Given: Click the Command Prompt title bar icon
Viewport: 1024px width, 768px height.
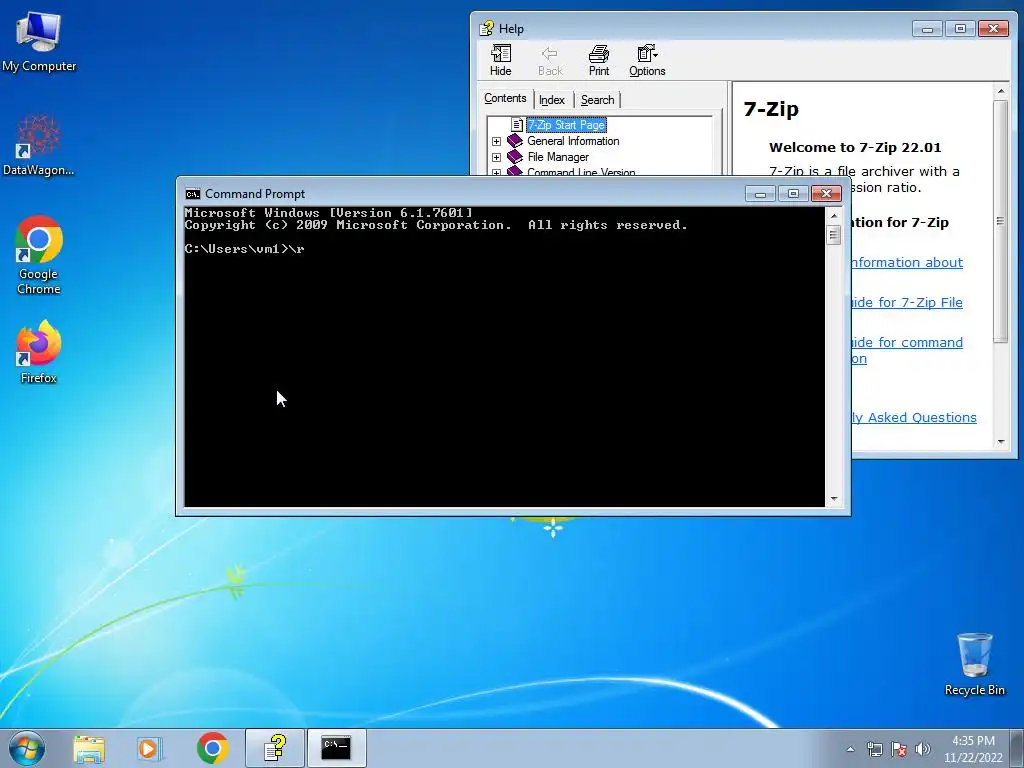Looking at the screenshot, I should click(x=193, y=194).
